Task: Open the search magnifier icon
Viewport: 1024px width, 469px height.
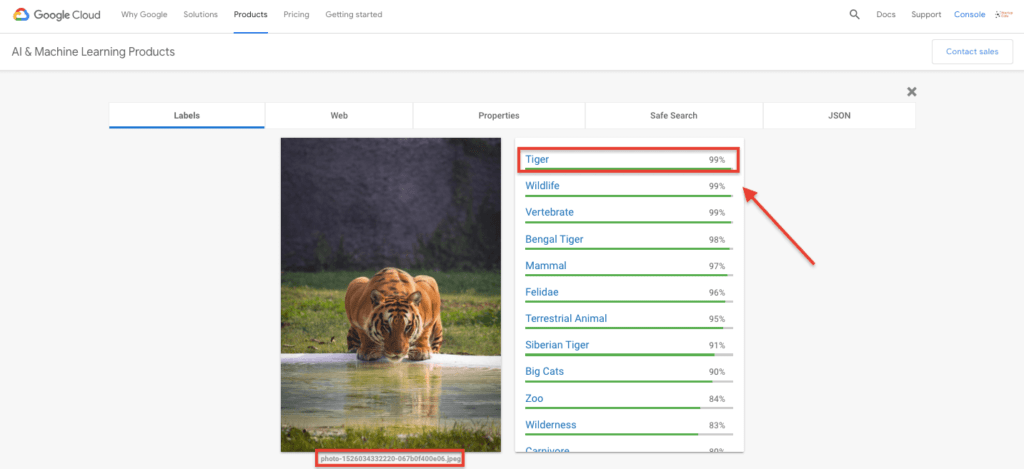Action: click(854, 15)
